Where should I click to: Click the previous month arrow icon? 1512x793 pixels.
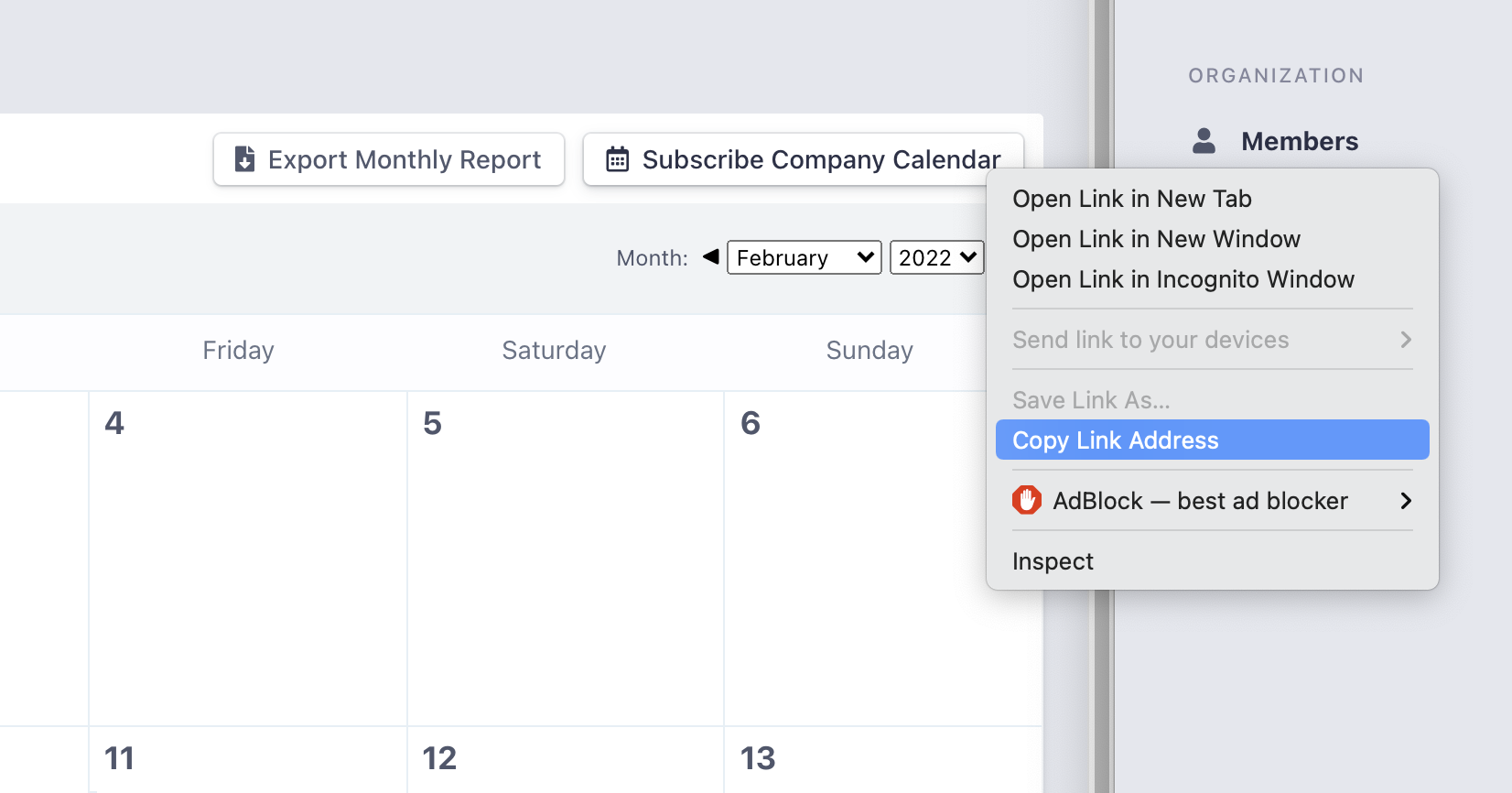[x=710, y=256]
